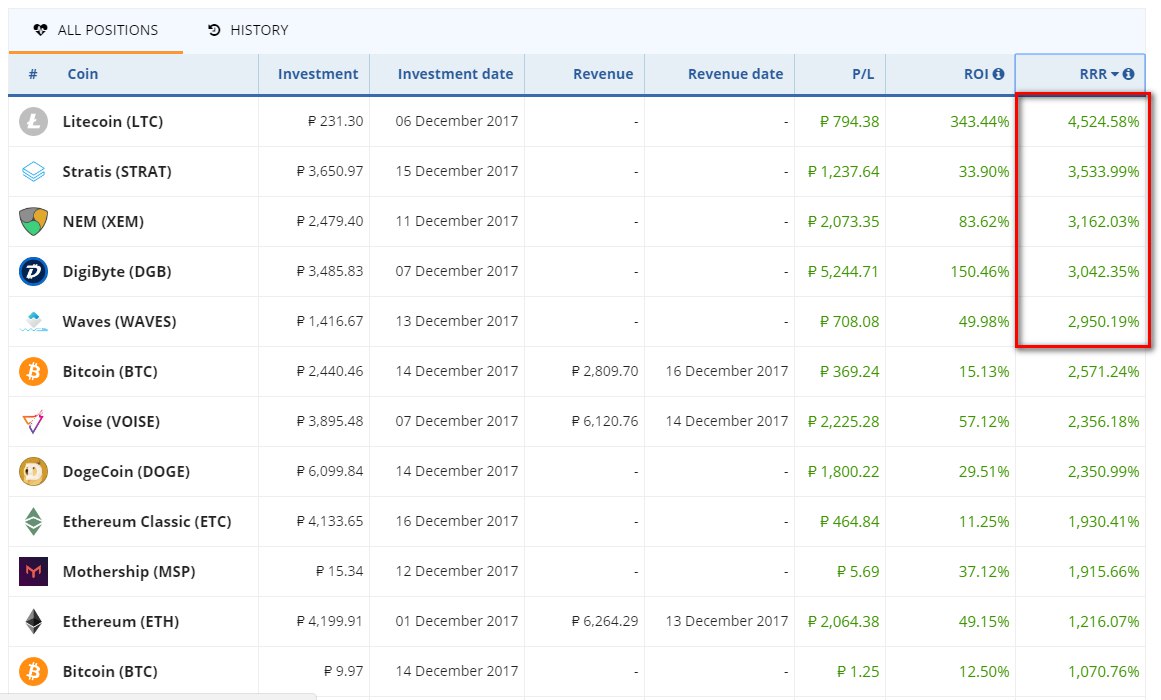Viewport: 1161px width, 700px height.
Task: Click DigiByte P/L value ₽ 5,244.71
Action: (843, 272)
